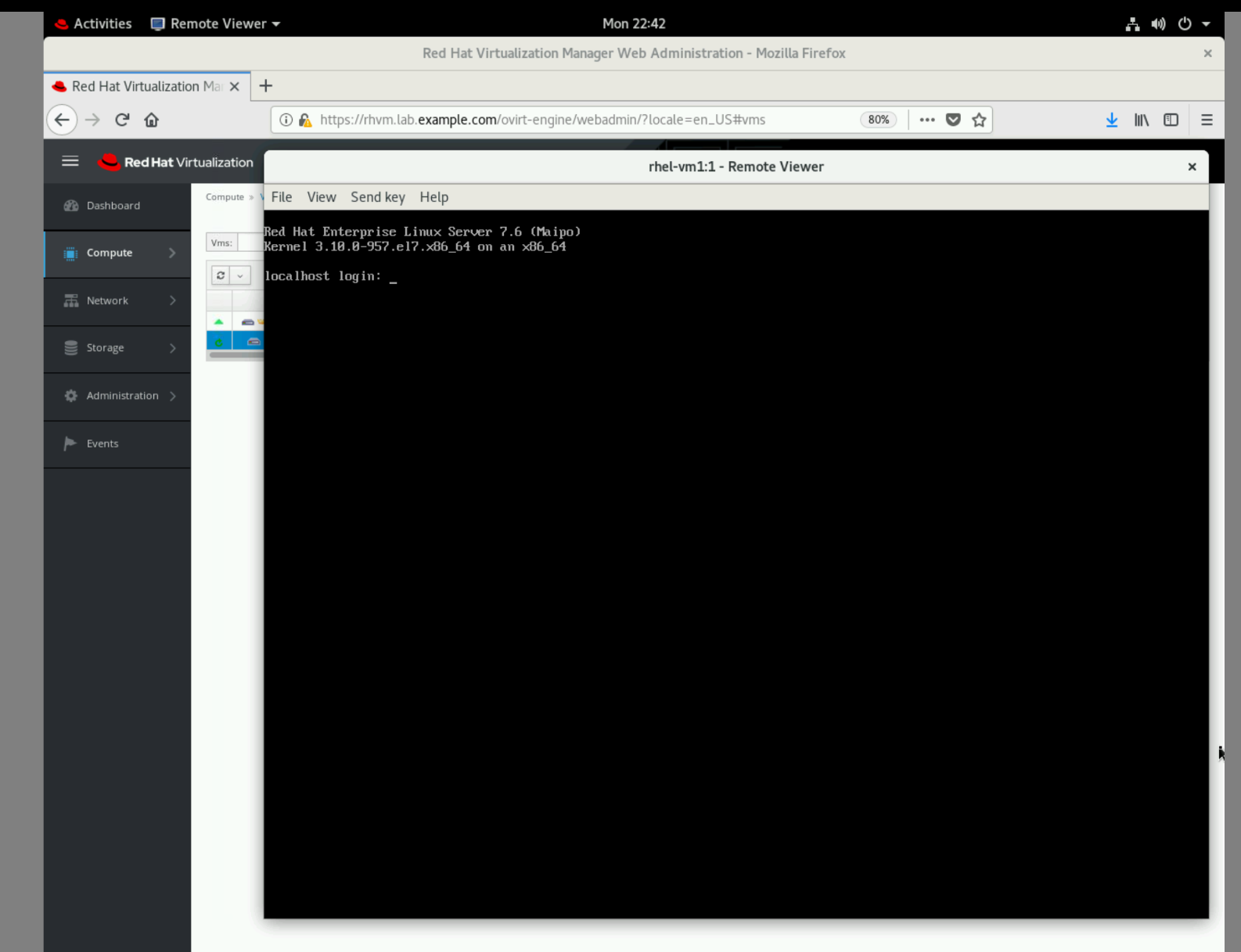
Task: Click the Administration gear icon in sidebar
Action: [x=71, y=396]
